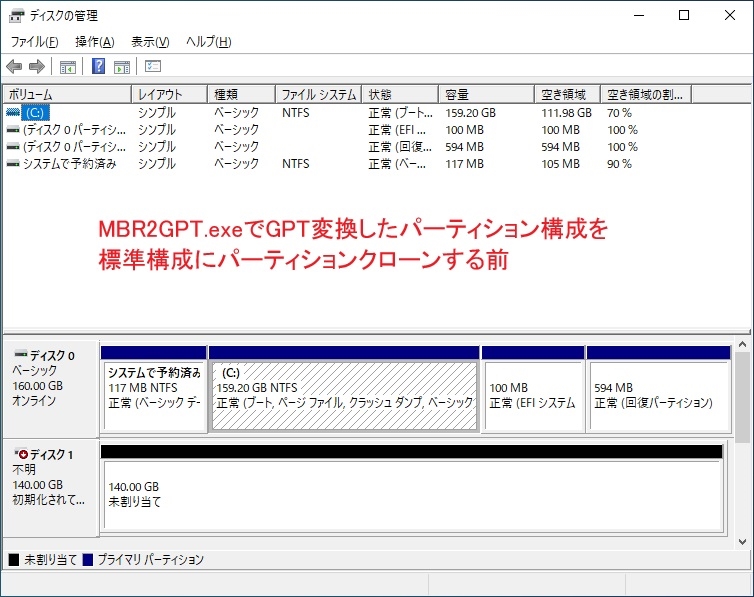Click drive icon of システムで予約済み volume row
The height and width of the screenshot is (597, 754).
click(13, 164)
